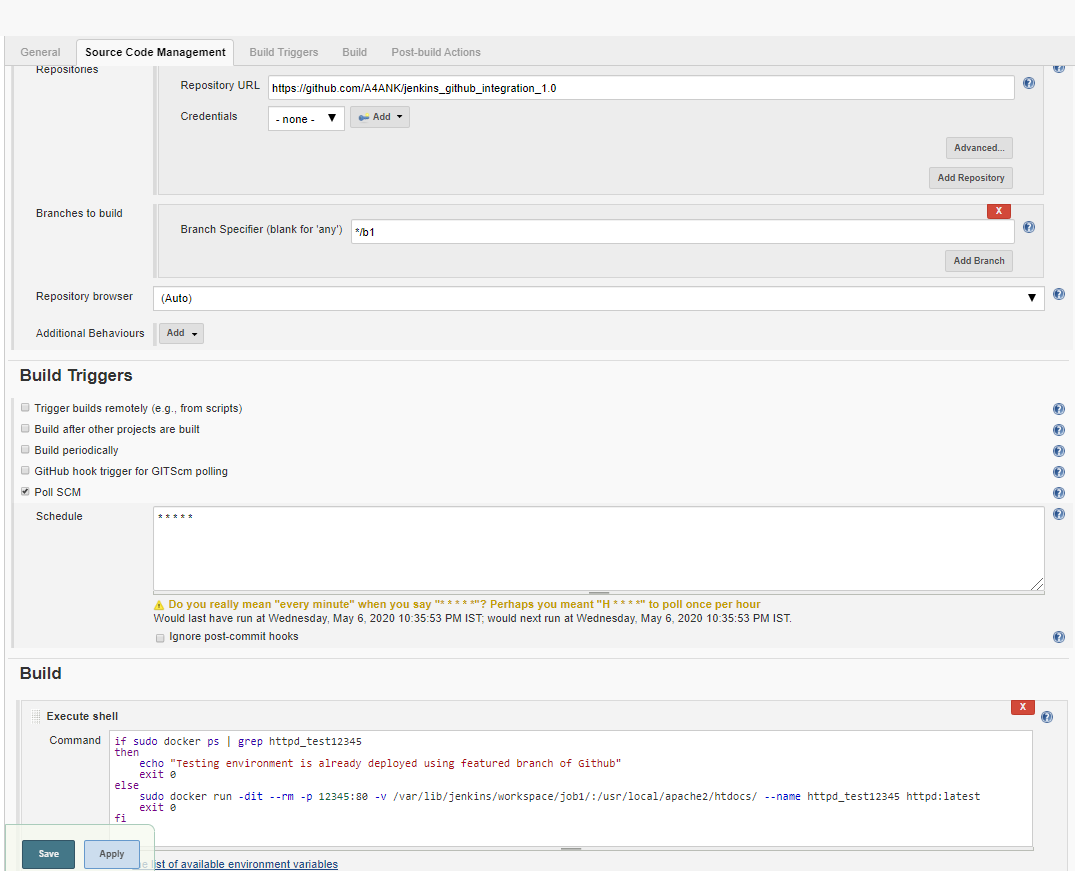Open the list of available environment variables

[x=243, y=864]
